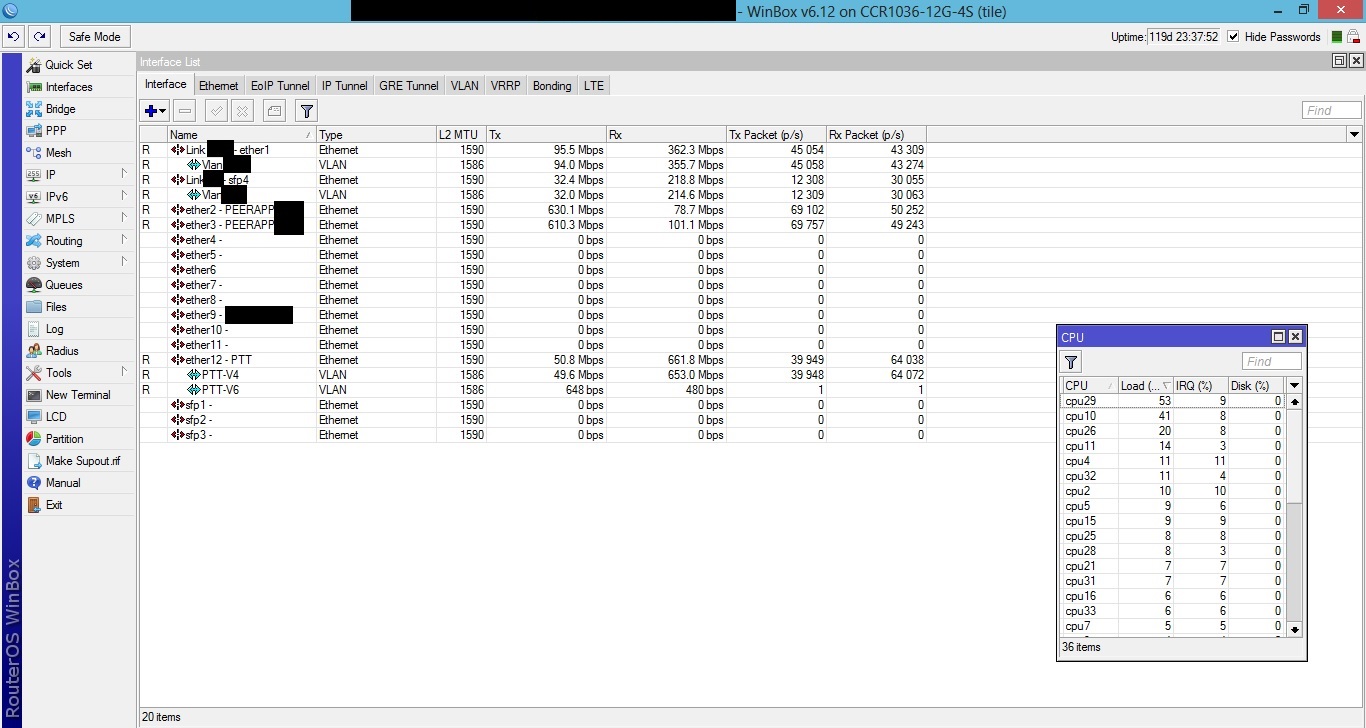1366x728 pixels.
Task: Select the sfp1 interface row
Action: click(x=533, y=405)
